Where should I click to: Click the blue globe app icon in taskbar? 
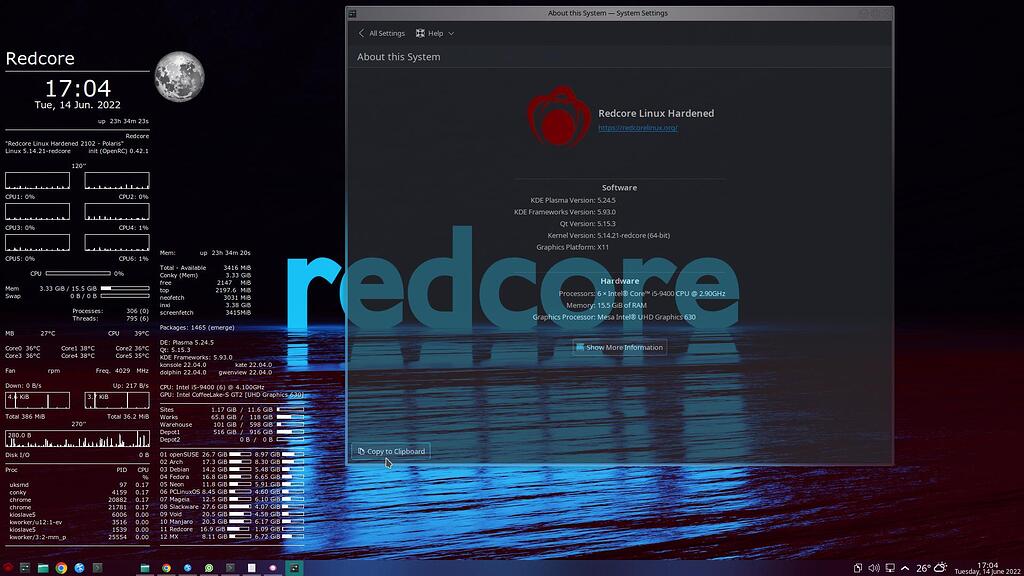[x=78, y=567]
